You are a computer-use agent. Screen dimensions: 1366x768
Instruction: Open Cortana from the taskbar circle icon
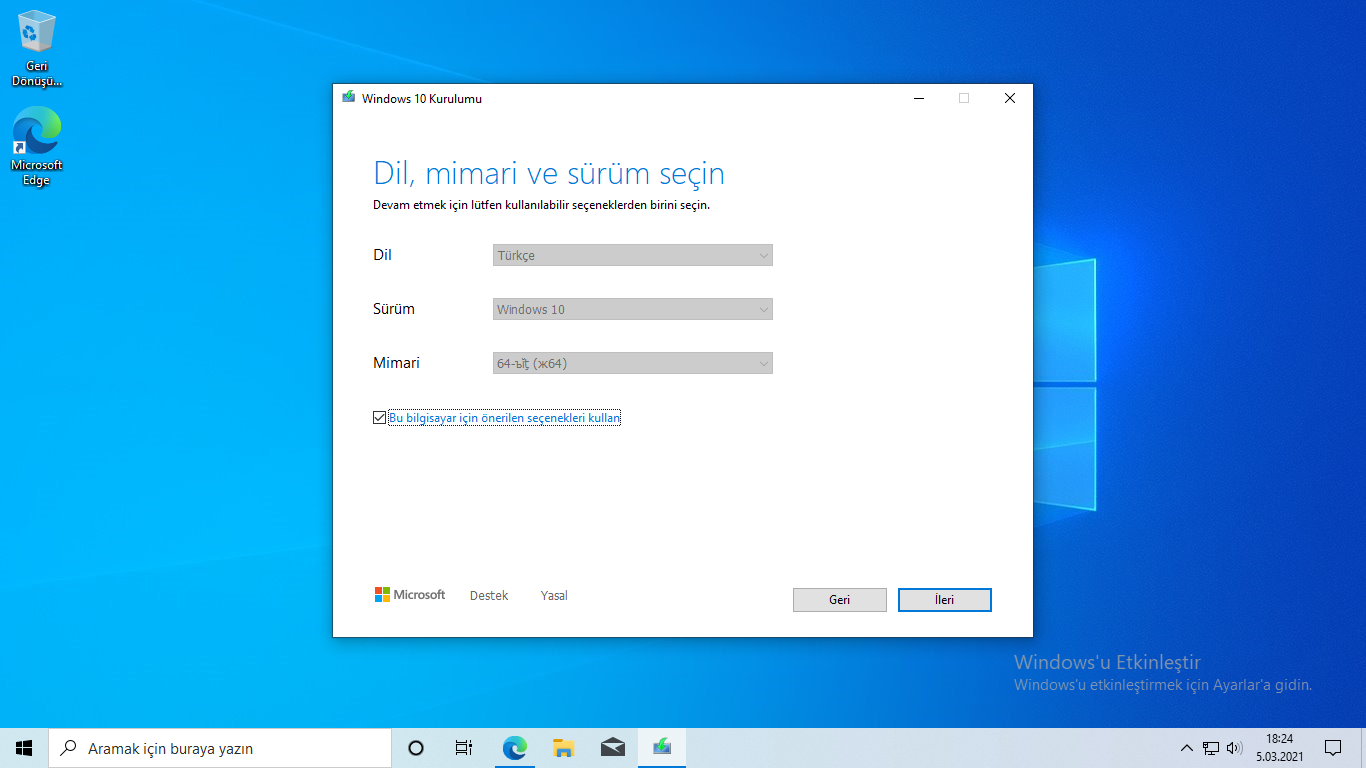pyautogui.click(x=416, y=748)
